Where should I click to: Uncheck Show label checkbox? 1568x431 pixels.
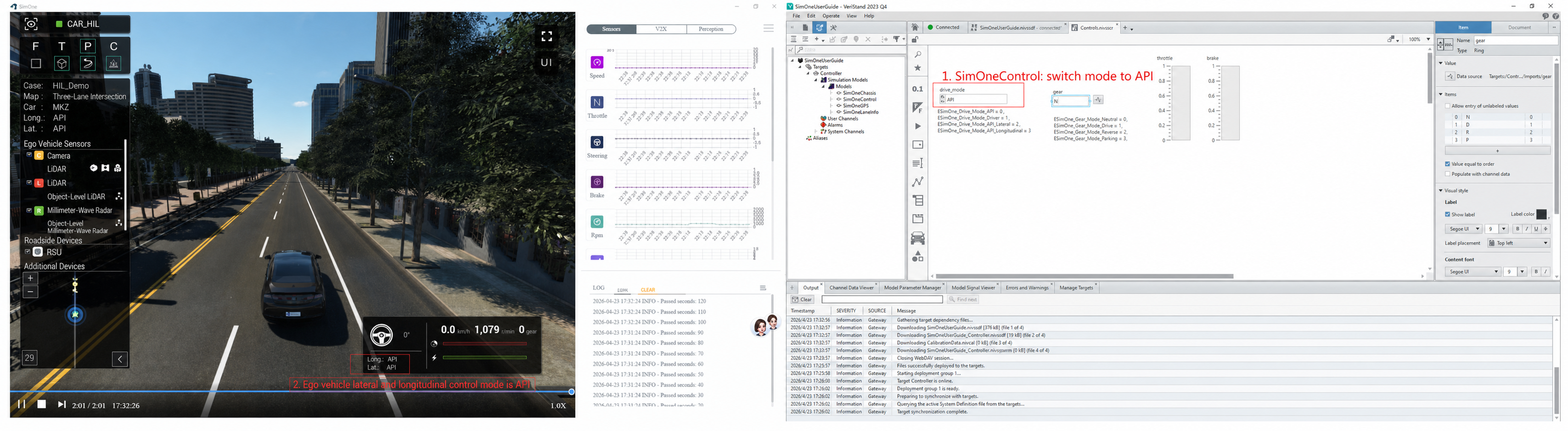click(1448, 214)
